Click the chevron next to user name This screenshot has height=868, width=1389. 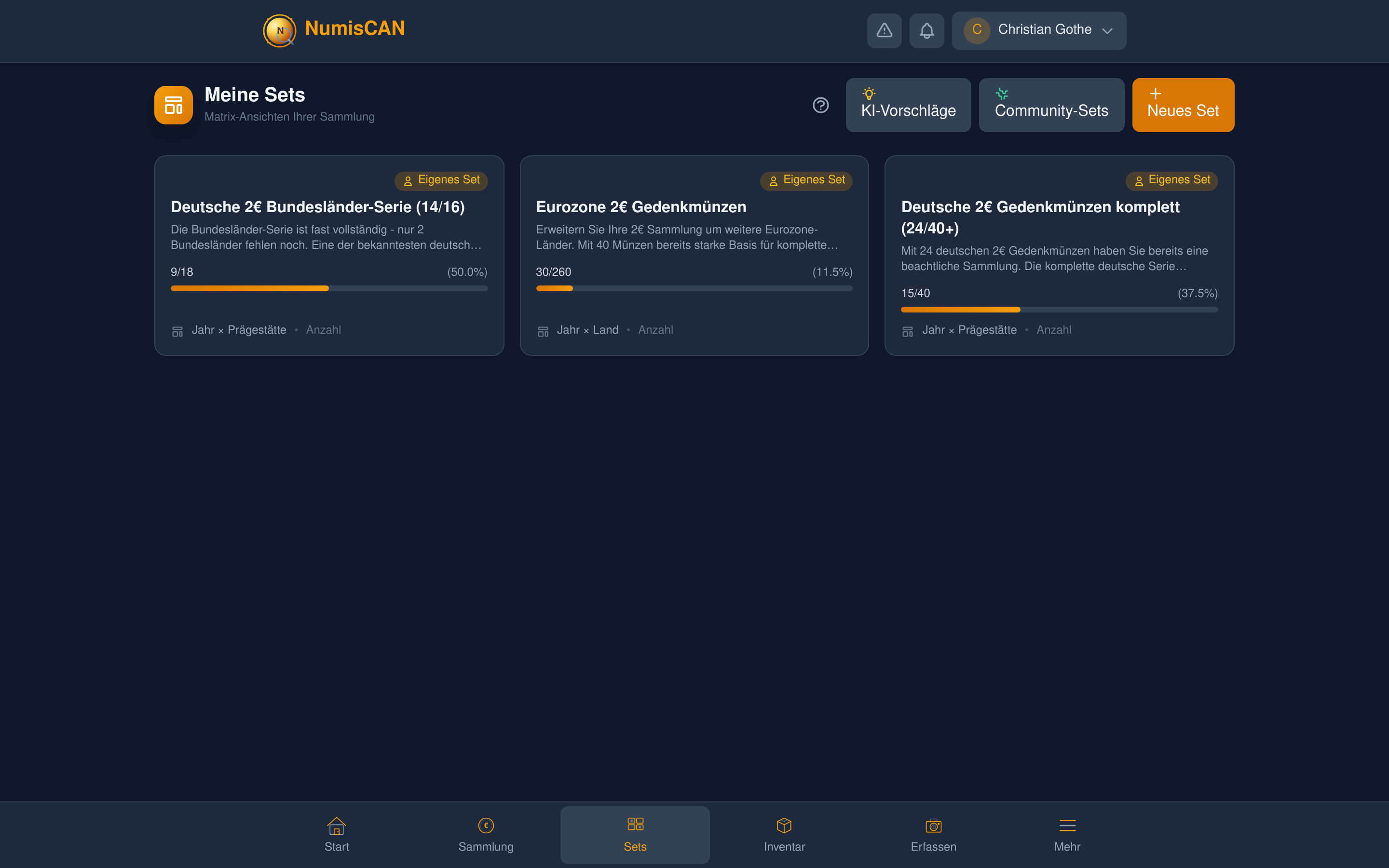coord(1107,31)
